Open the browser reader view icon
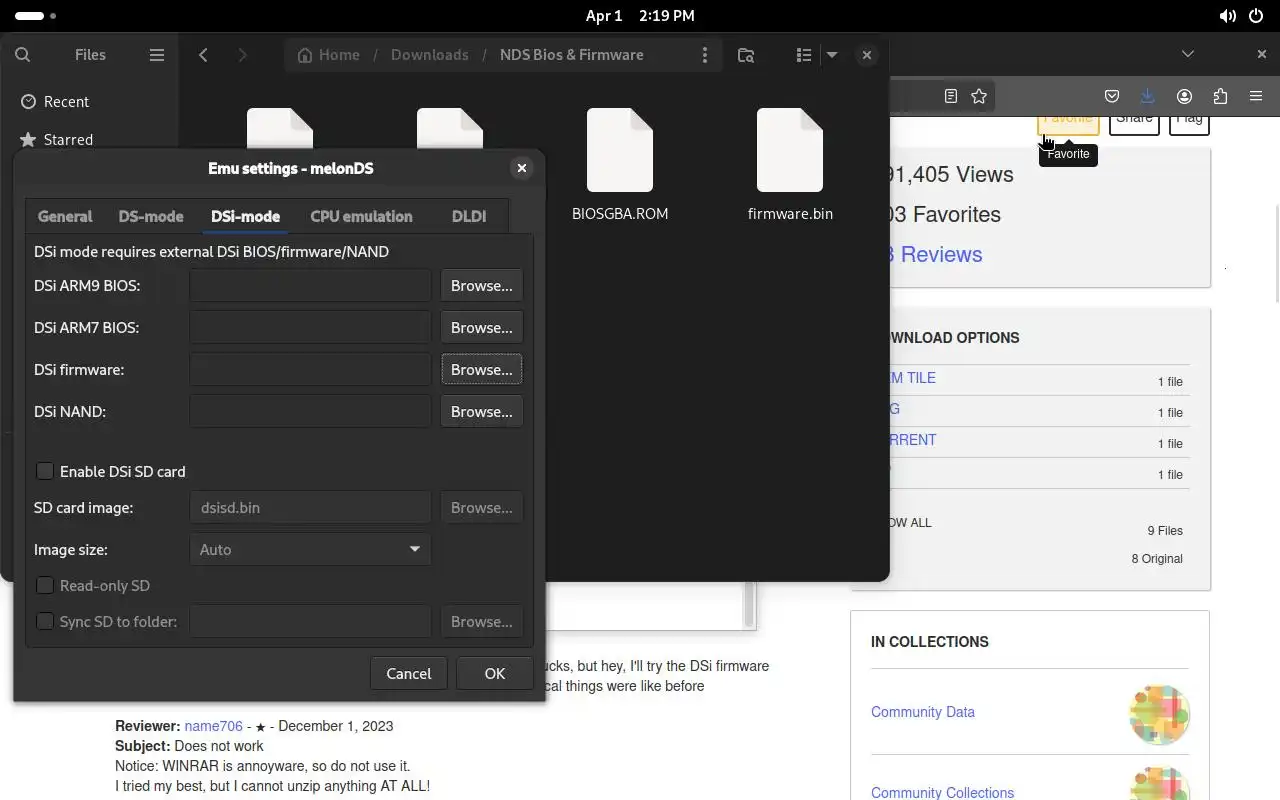 coord(951,96)
